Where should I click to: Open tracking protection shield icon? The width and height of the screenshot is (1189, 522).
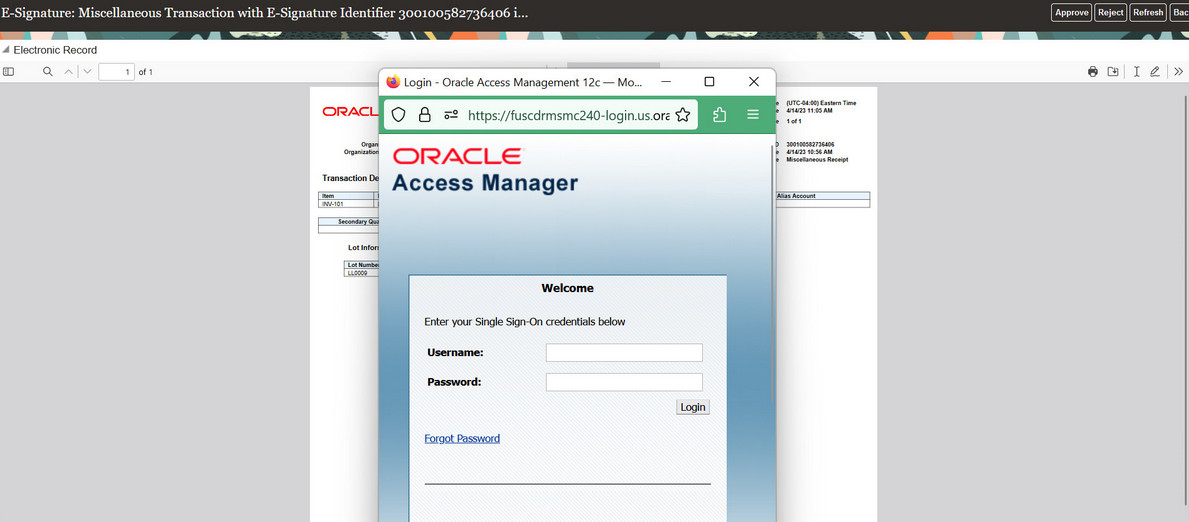tap(399, 115)
